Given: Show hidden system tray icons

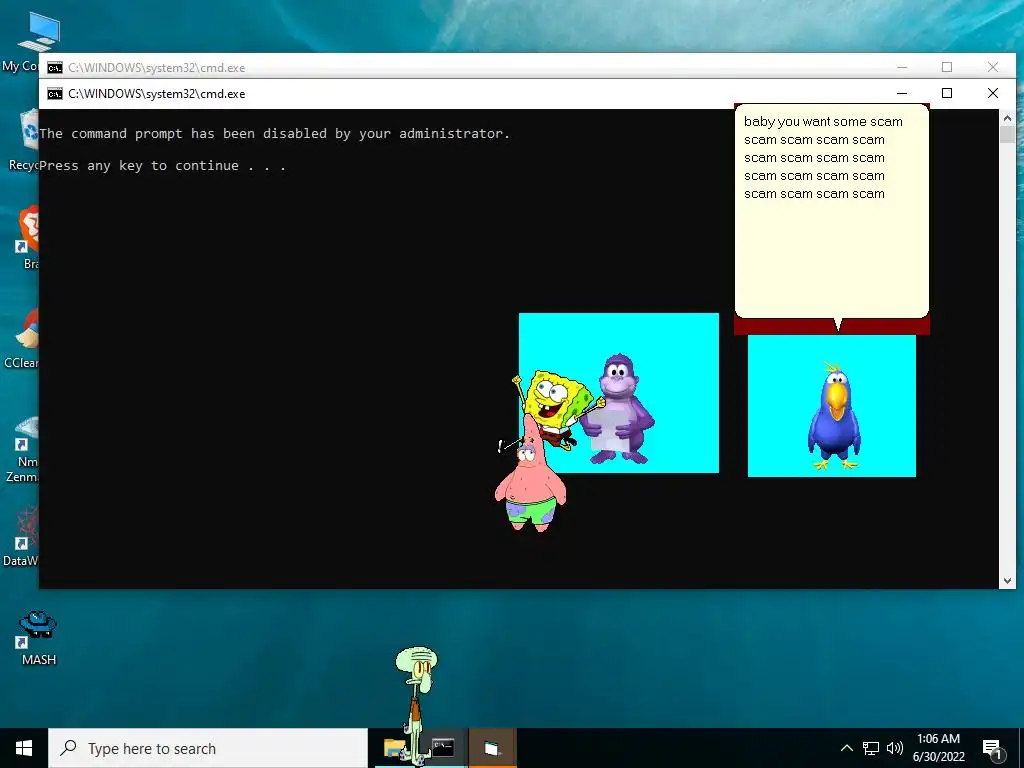Looking at the screenshot, I should point(846,748).
